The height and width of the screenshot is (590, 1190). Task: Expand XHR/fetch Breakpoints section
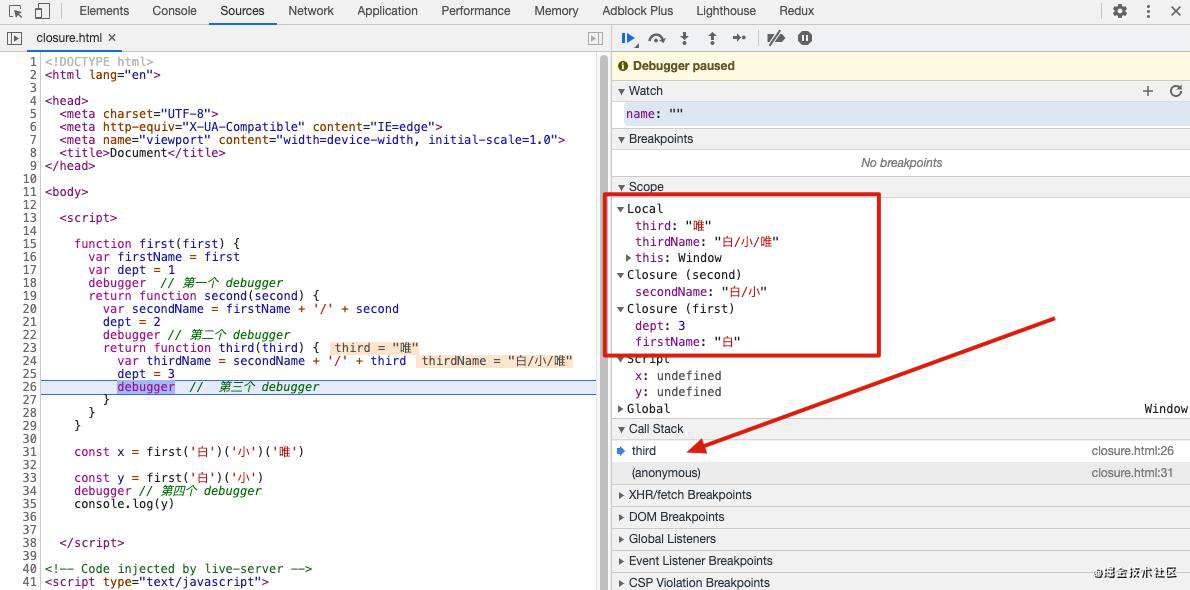click(x=622, y=495)
